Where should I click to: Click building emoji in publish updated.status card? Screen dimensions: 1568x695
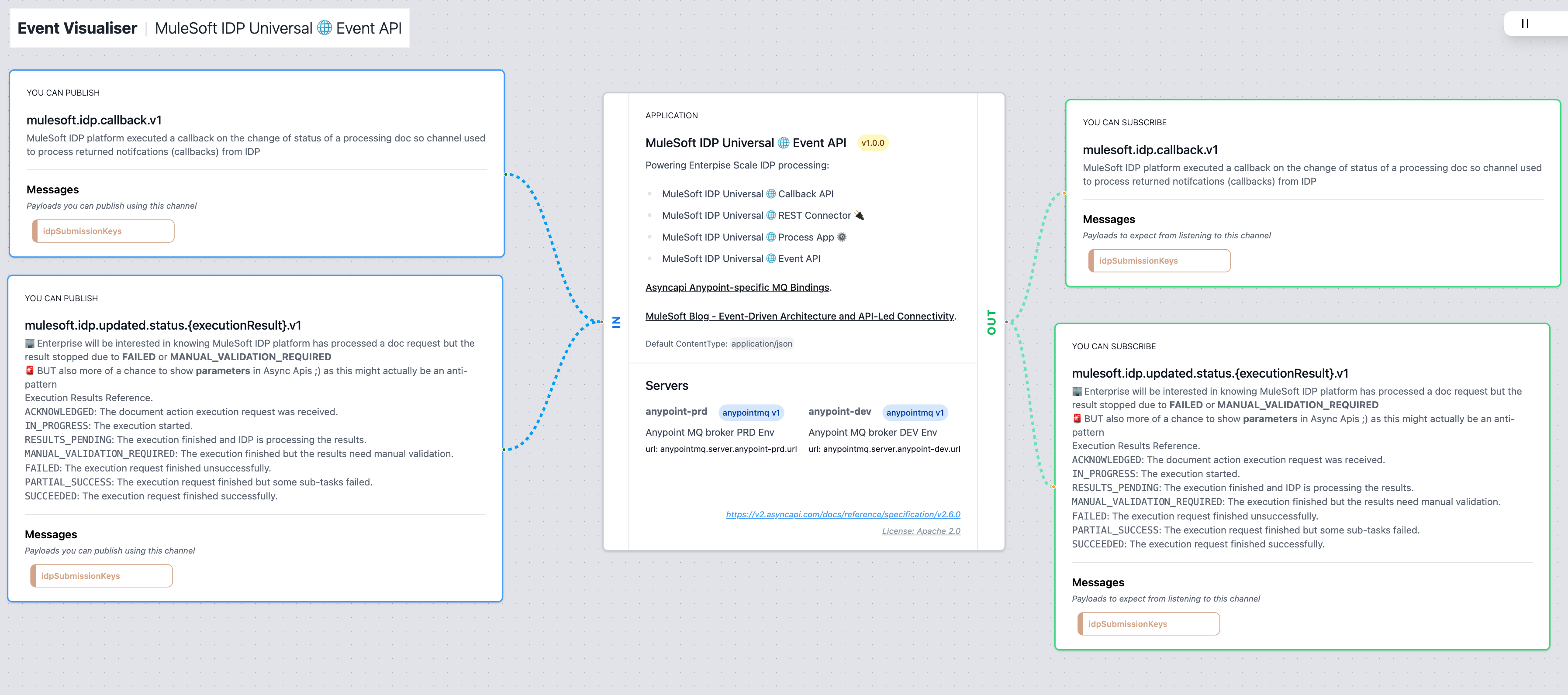point(30,343)
